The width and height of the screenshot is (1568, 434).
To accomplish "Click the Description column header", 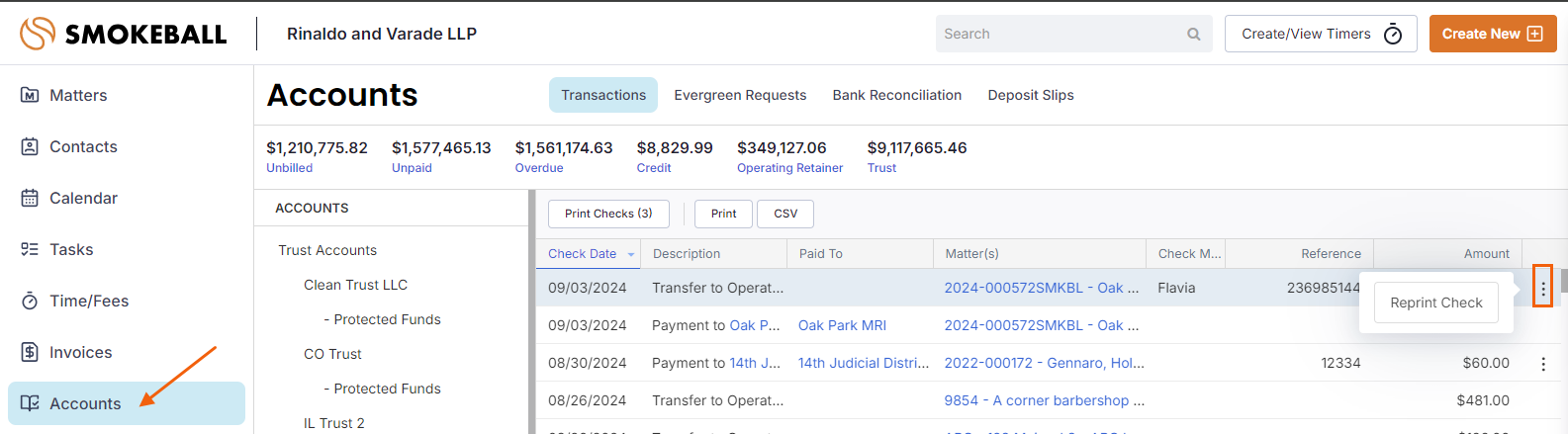I will (x=714, y=254).
